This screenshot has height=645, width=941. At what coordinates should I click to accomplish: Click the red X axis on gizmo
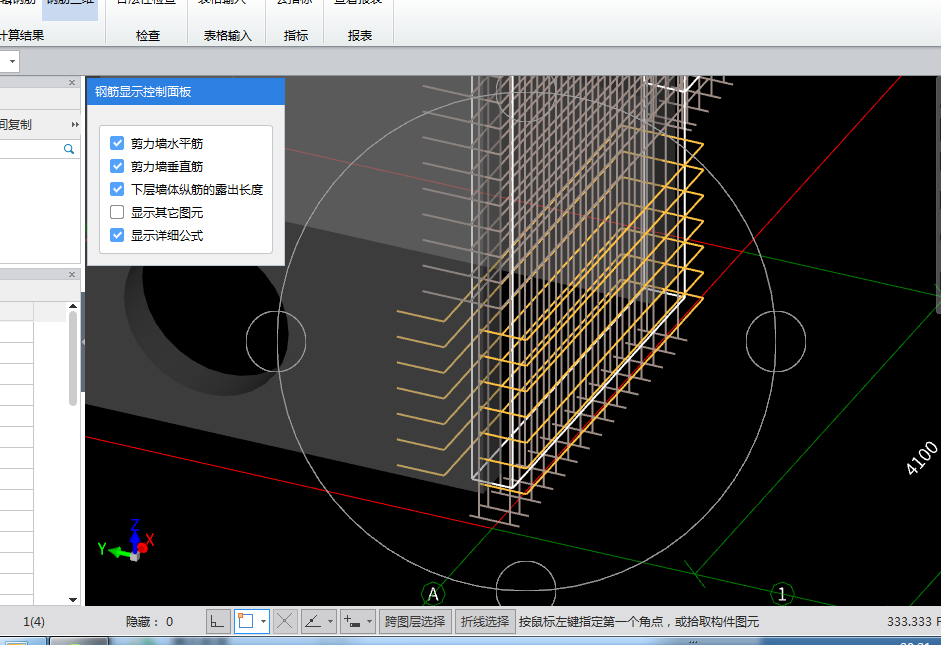[x=147, y=542]
